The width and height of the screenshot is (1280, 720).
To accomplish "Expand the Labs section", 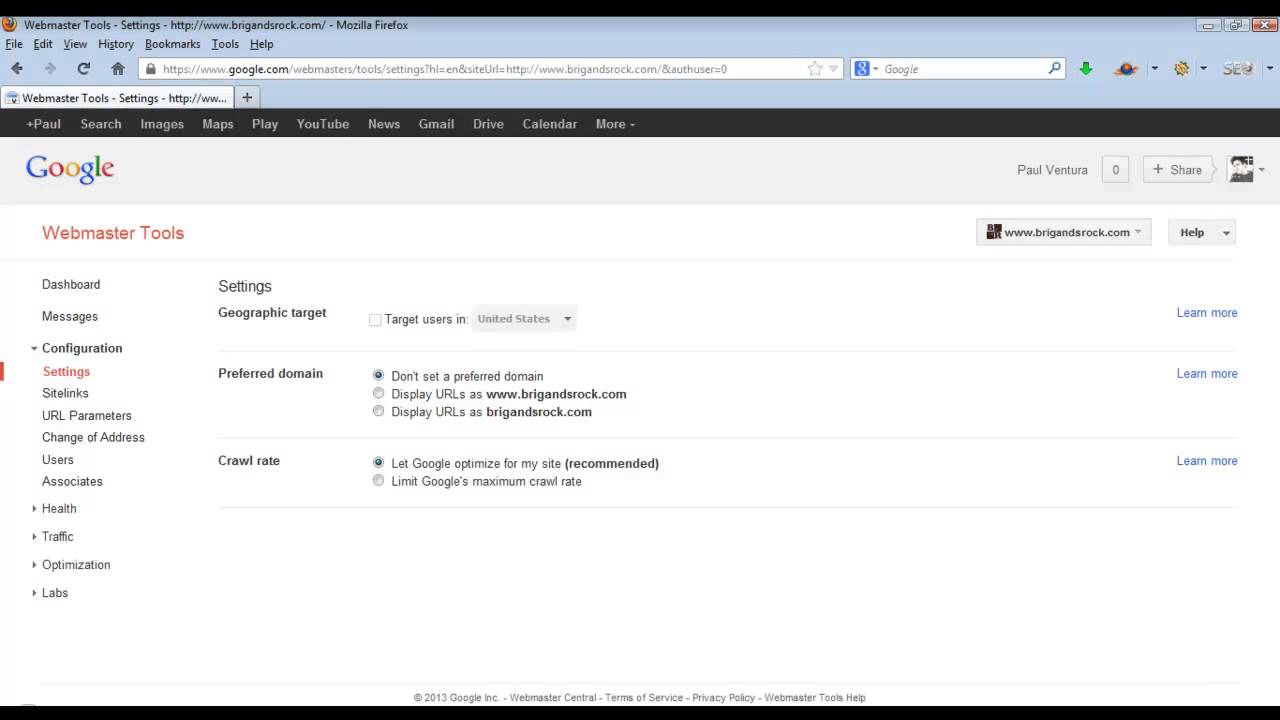I will 34,593.
